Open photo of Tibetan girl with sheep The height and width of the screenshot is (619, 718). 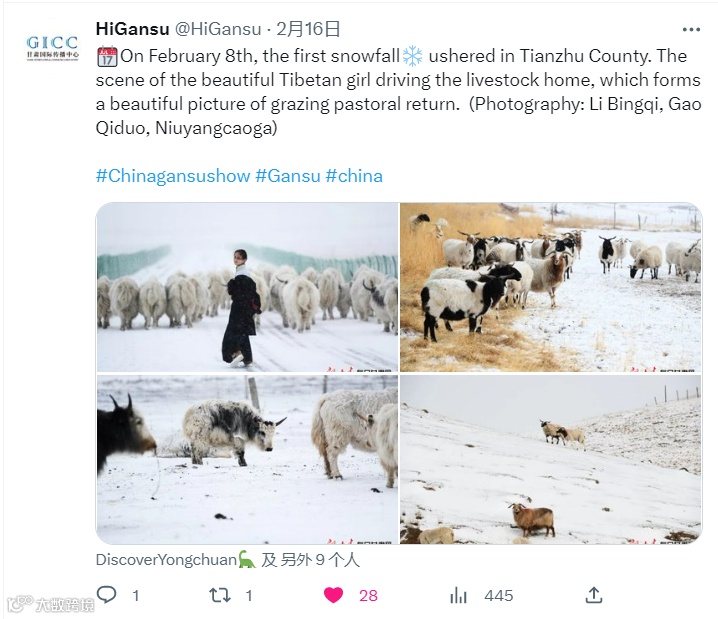(247, 287)
